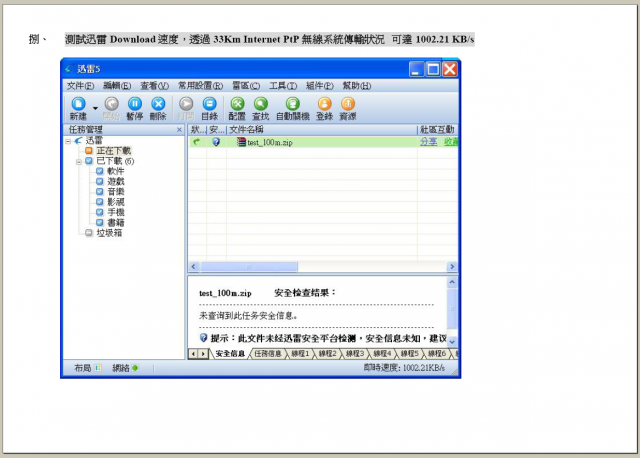Click the 登錄 (Login) toolbar icon
The image size is (640, 458).
[x=324, y=109]
